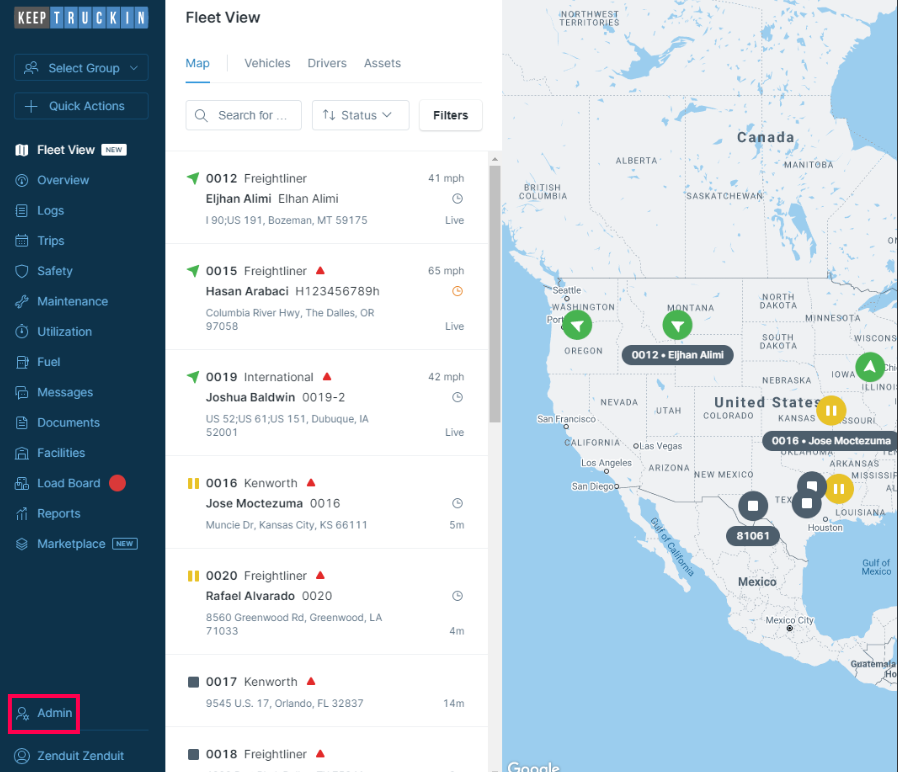Viewport: 898px width, 772px height.
Task: Open the Status sort dropdown
Action: pos(361,115)
